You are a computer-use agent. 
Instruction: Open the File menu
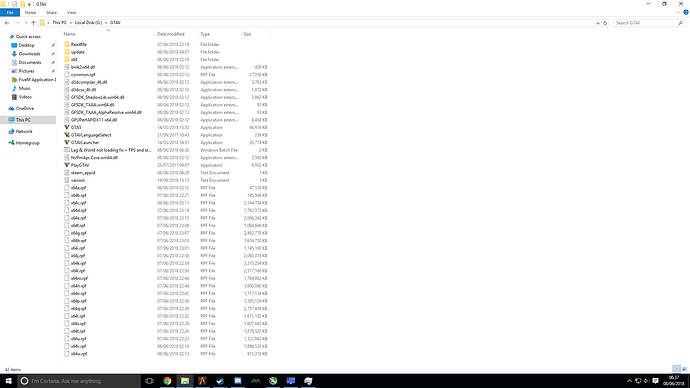10,12
